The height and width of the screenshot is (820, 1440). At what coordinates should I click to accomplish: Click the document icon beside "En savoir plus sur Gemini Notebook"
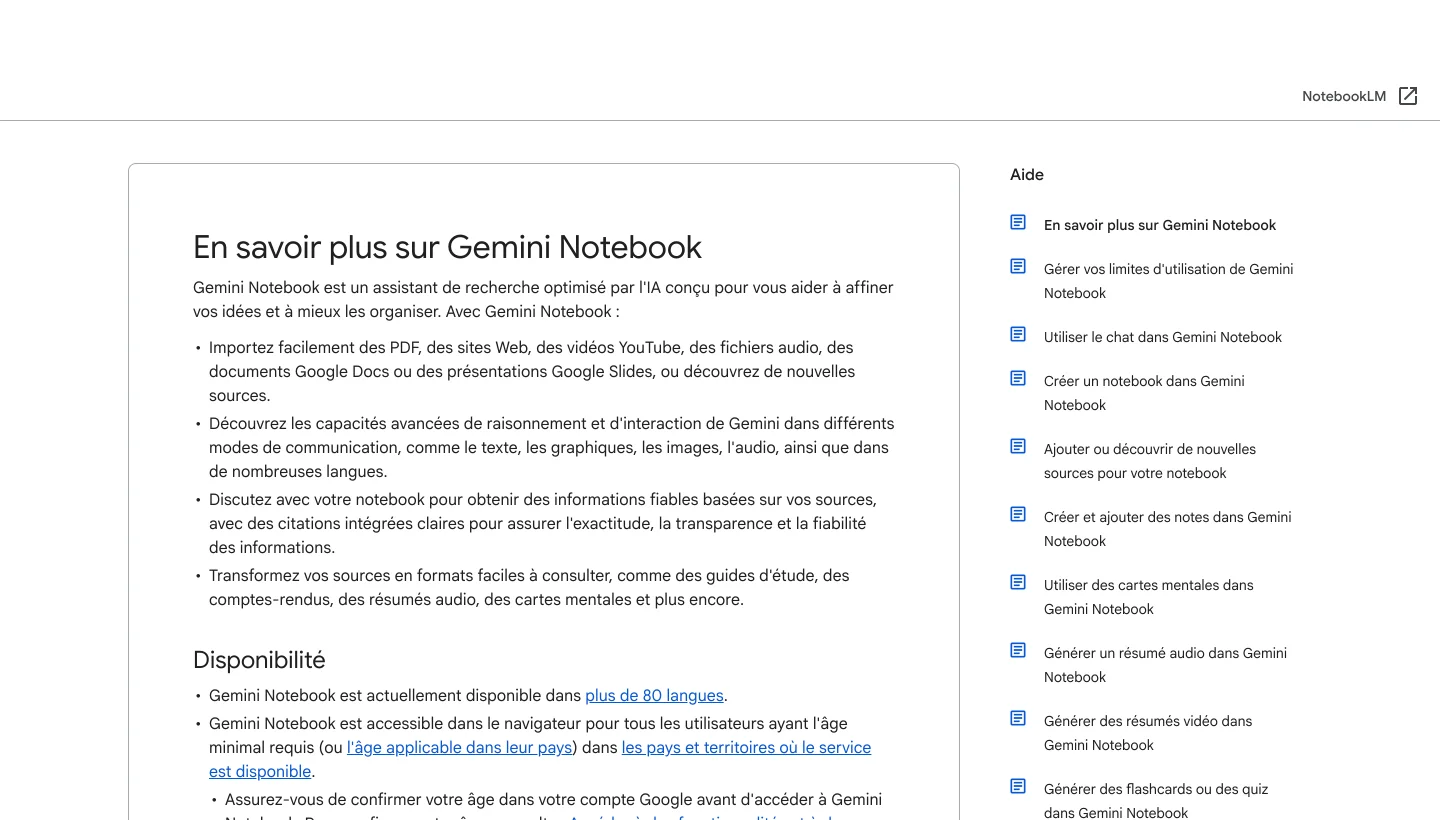(1018, 222)
